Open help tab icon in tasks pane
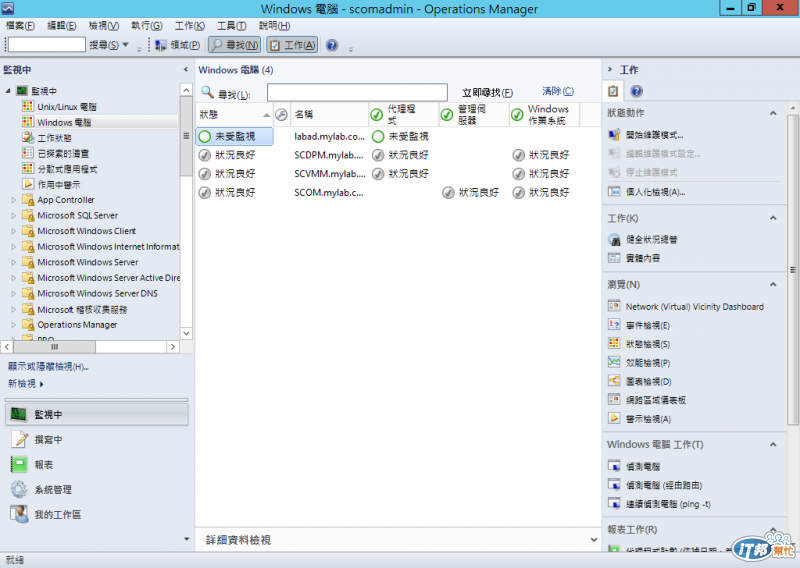This screenshot has height=568, width=800. (x=636, y=91)
